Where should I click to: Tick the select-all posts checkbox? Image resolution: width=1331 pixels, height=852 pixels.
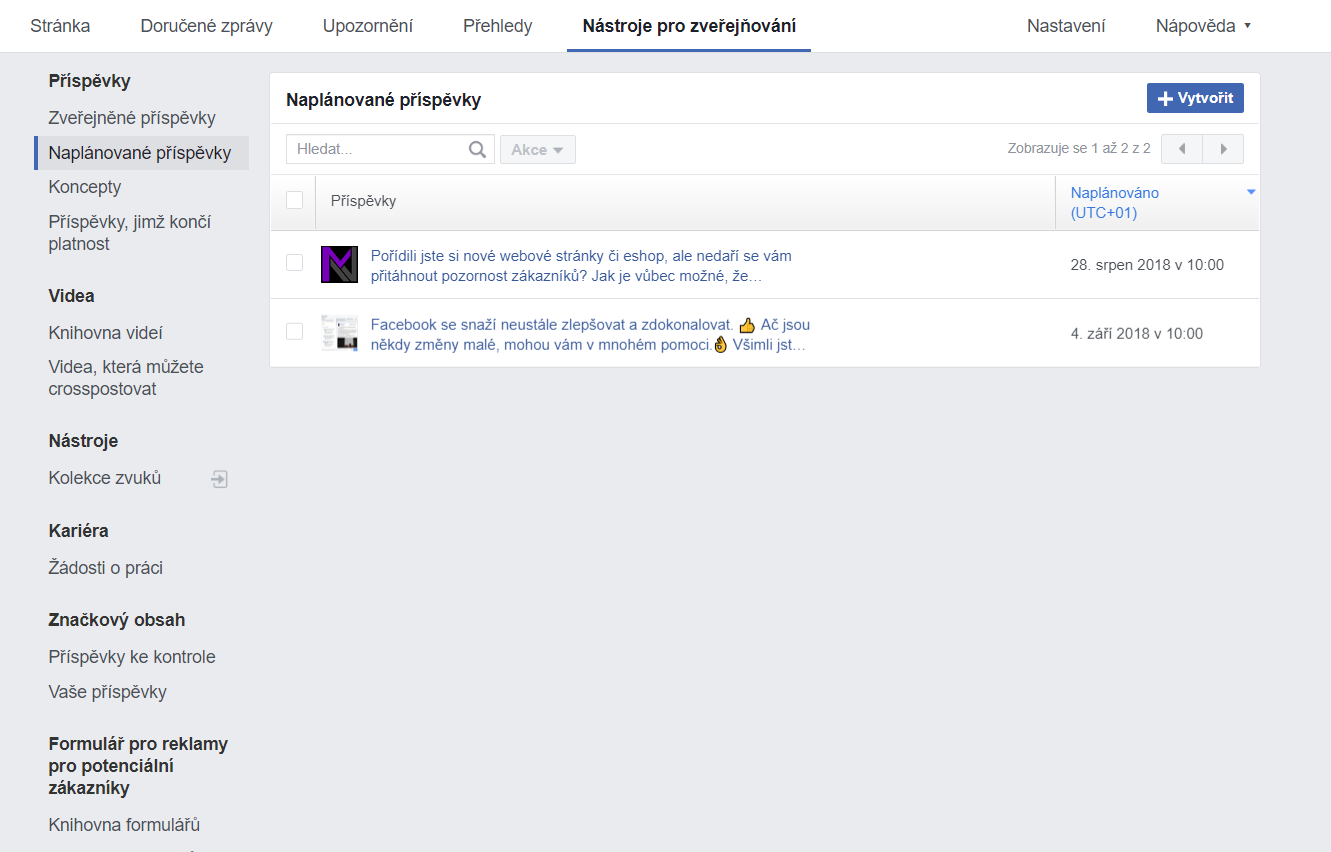click(x=294, y=200)
